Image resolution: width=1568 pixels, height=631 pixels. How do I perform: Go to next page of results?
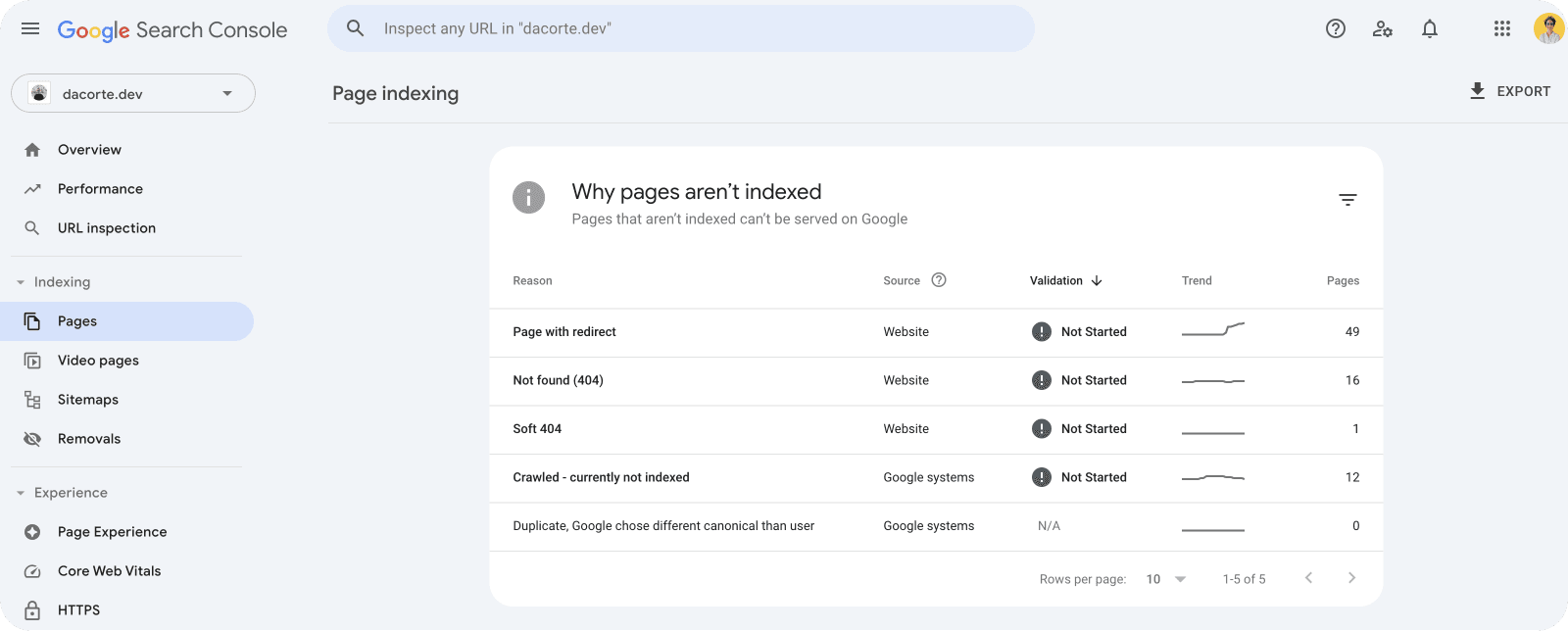[1351, 578]
